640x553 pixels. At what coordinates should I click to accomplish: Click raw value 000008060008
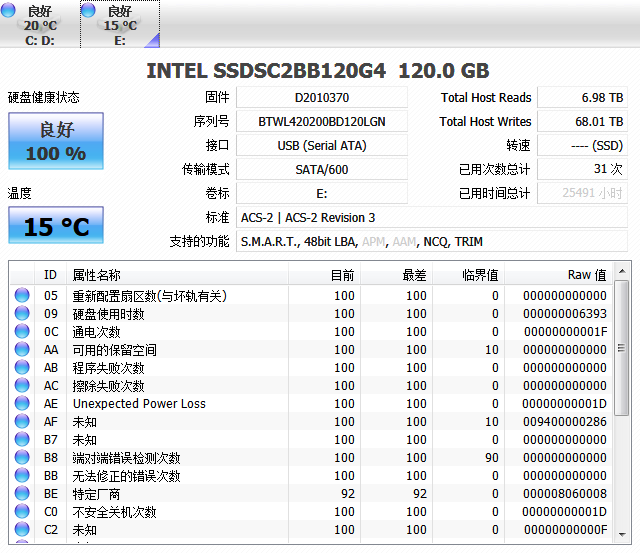[565, 493]
